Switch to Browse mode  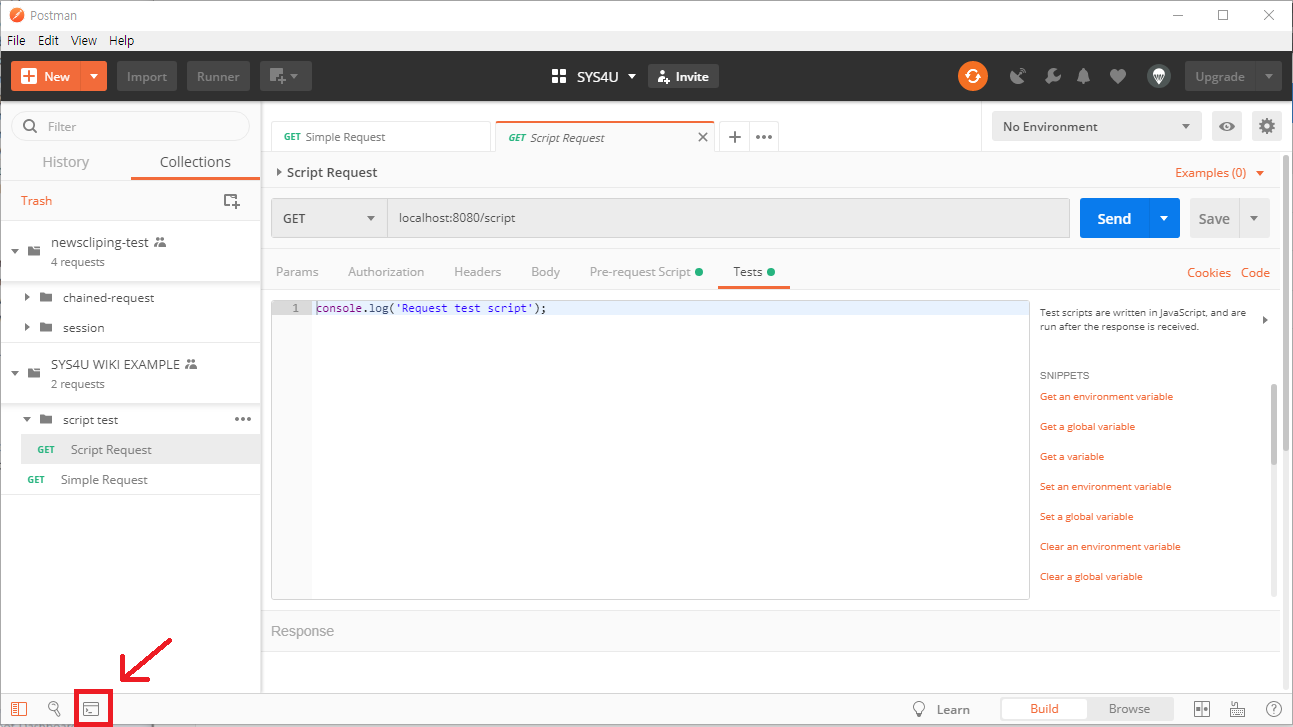click(1129, 709)
